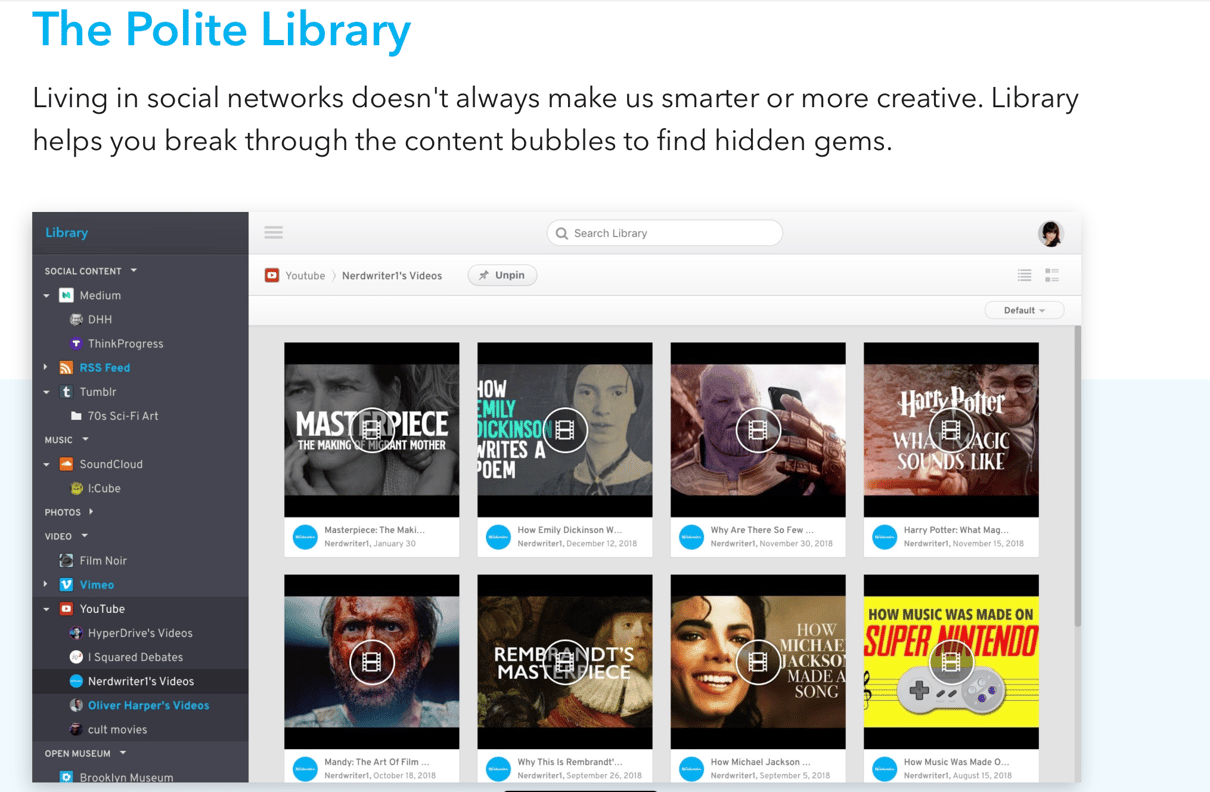Collapse the Video section arrow
The width and height of the screenshot is (1210, 792).
85,536
